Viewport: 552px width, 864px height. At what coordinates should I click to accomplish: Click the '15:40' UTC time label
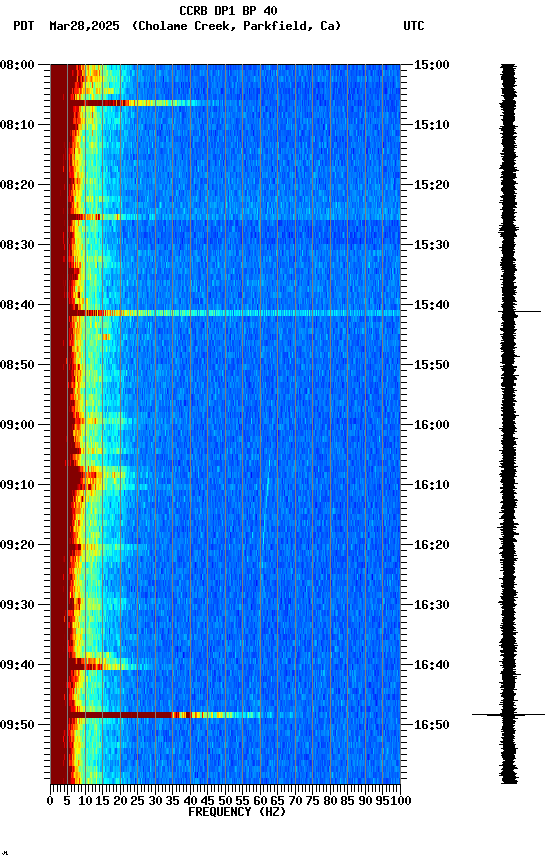point(431,305)
